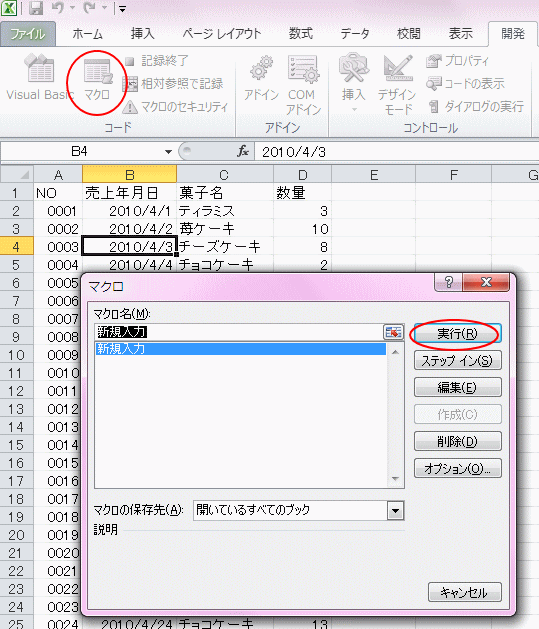The width and height of the screenshot is (539, 629).
Task: Expand the マクロの保存先 dropdown
Action: (395, 511)
